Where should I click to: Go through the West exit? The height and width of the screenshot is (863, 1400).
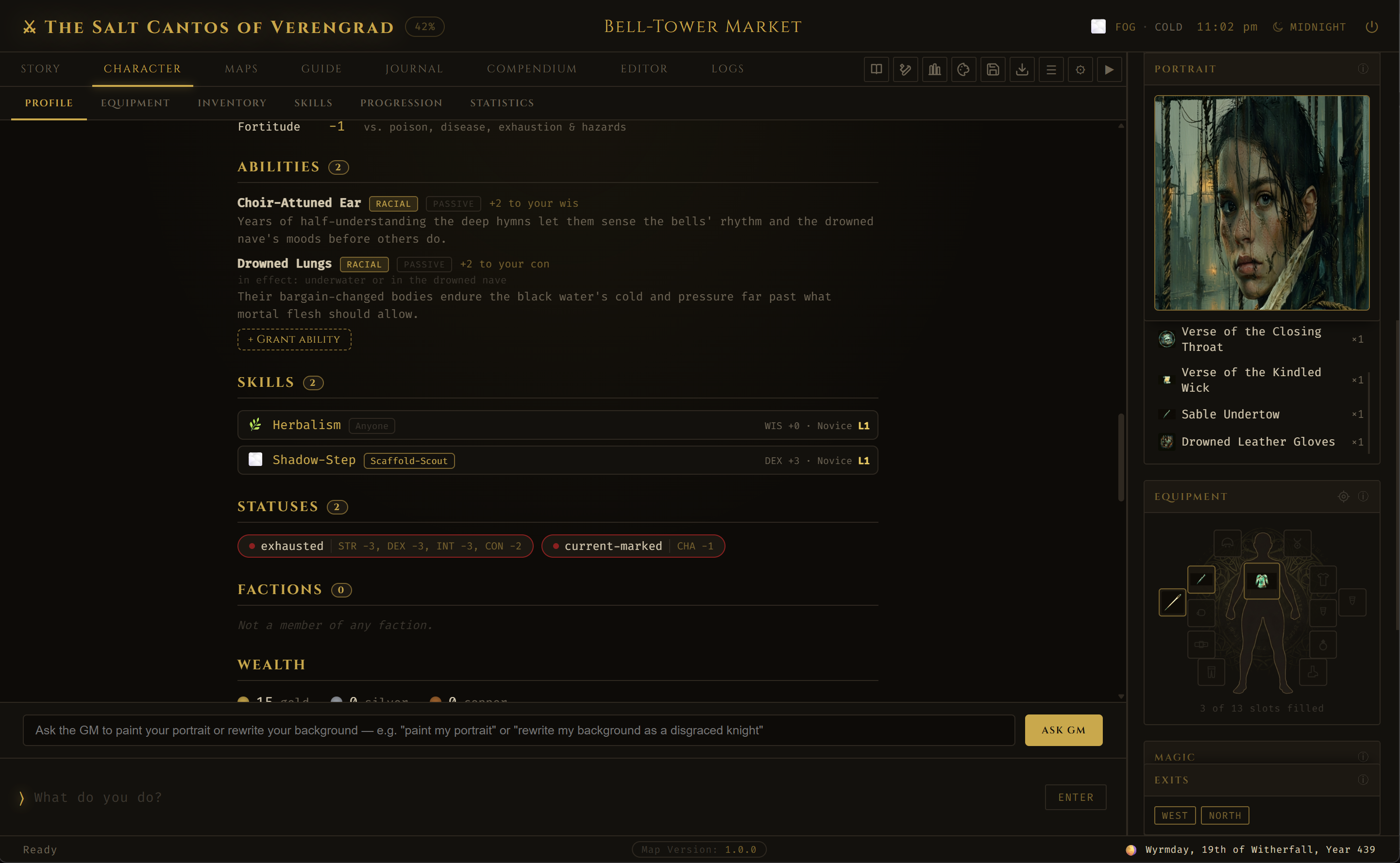pos(1175,815)
